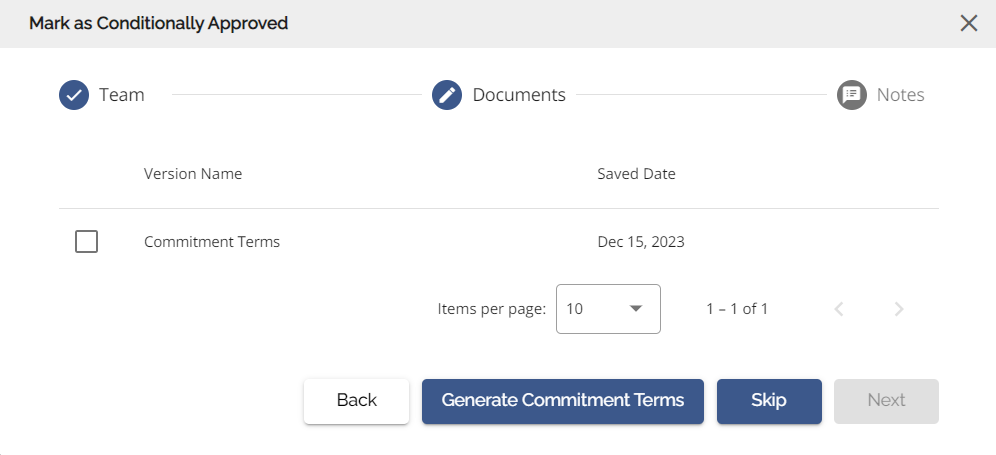Viewport: 996px width, 455px height.
Task: Jump to the Team step label
Action: 121,95
